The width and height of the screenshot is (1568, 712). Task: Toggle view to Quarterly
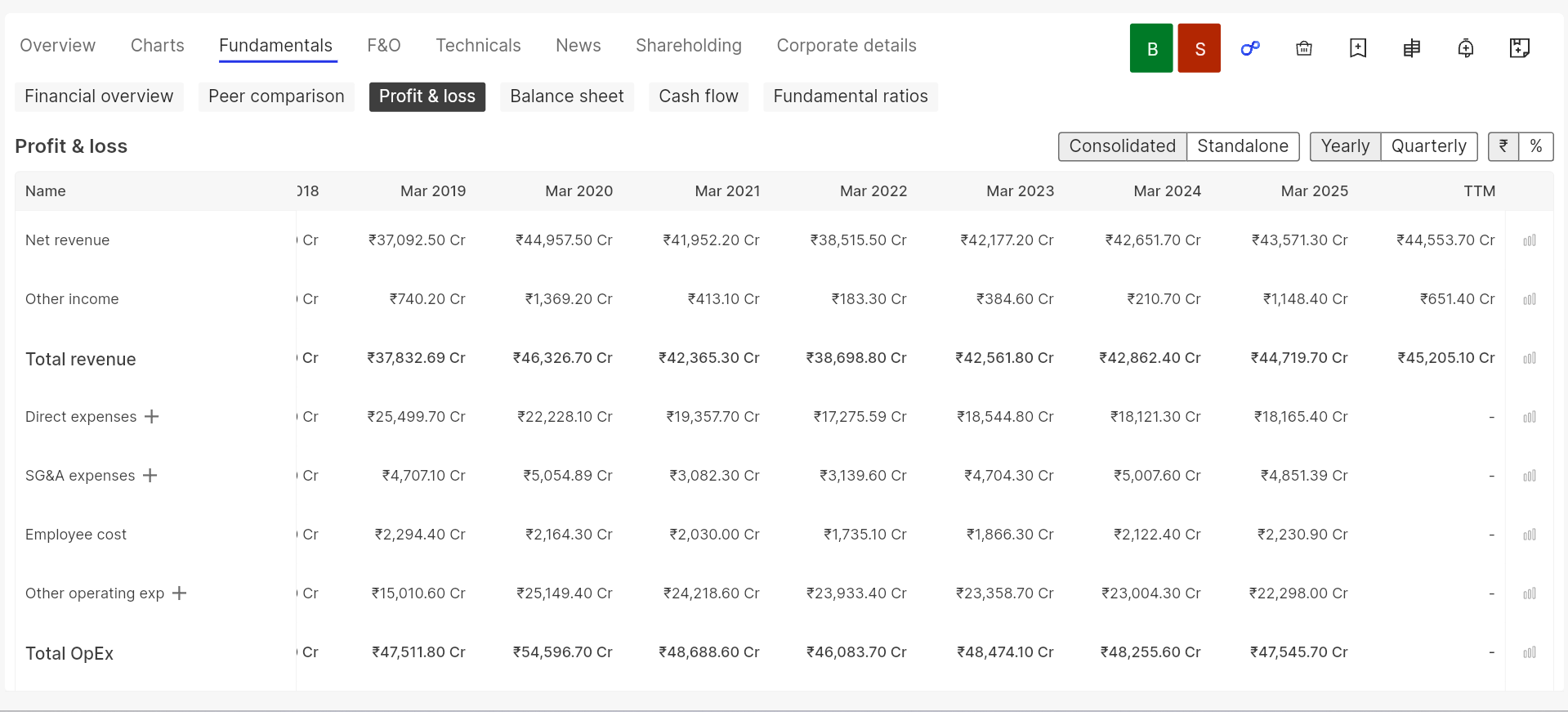pos(1428,146)
